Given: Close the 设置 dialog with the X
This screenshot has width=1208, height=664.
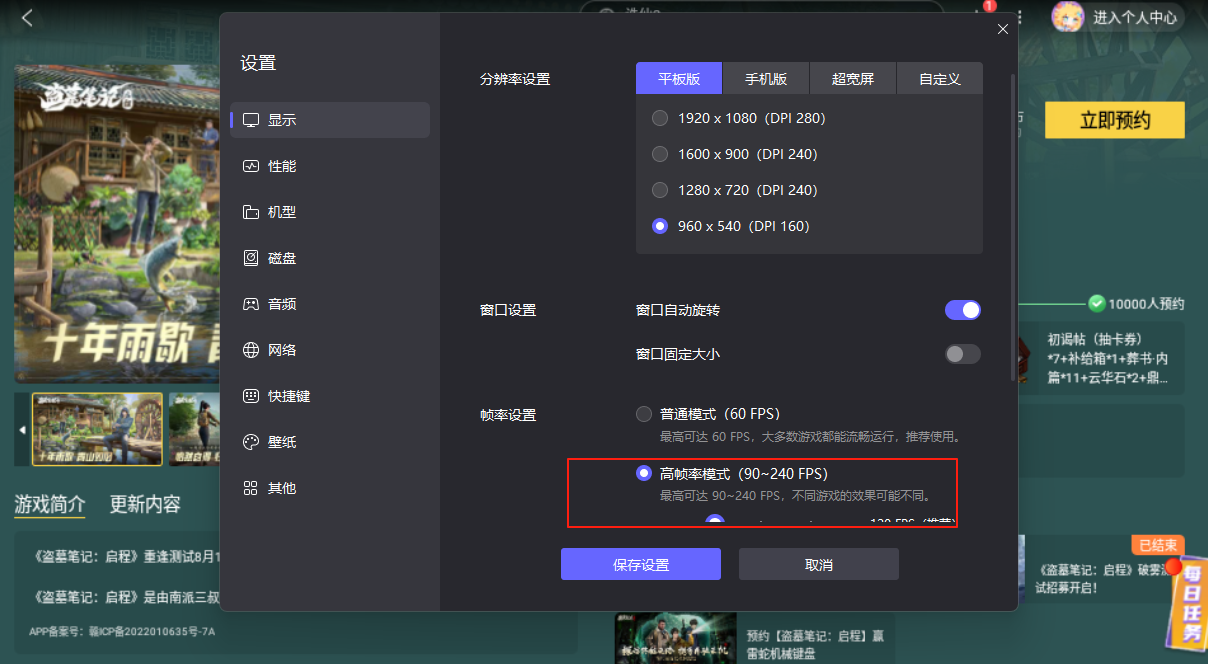Looking at the screenshot, I should point(1003,29).
